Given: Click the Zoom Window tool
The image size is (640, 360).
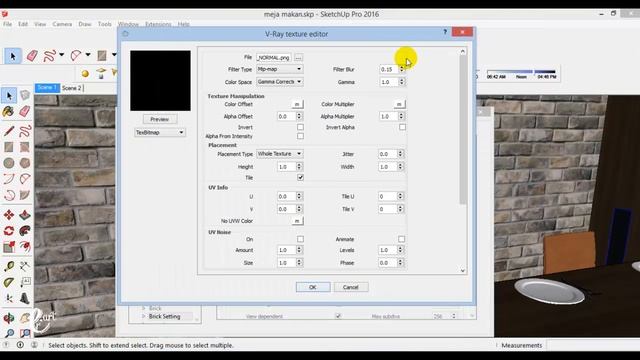Looking at the screenshot, I should pos(25,333).
